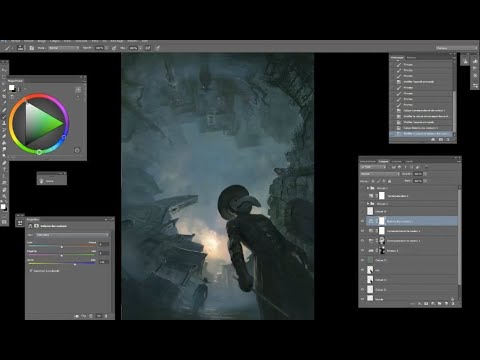Image resolution: width=480 pixels, height=360 pixels.
Task: Select the Clone Stamp tool in the toolbar
Action: 4,123
